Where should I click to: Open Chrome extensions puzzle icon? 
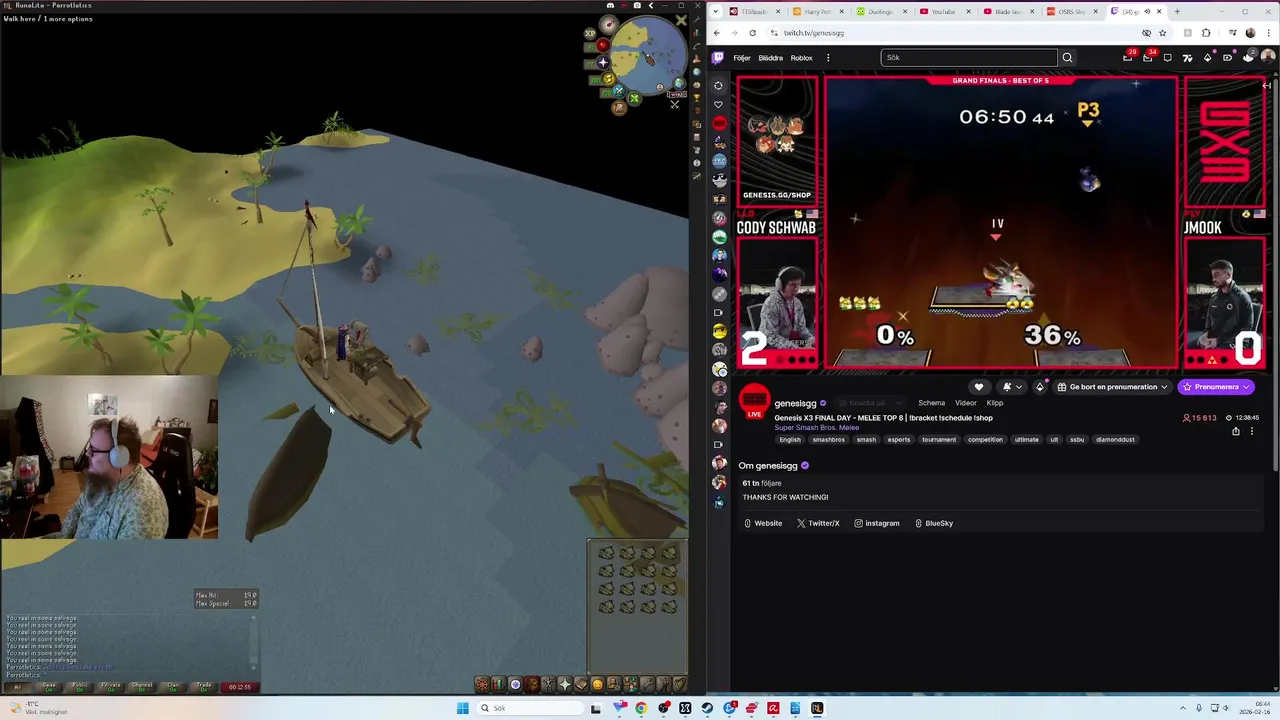pyautogui.click(x=1206, y=33)
